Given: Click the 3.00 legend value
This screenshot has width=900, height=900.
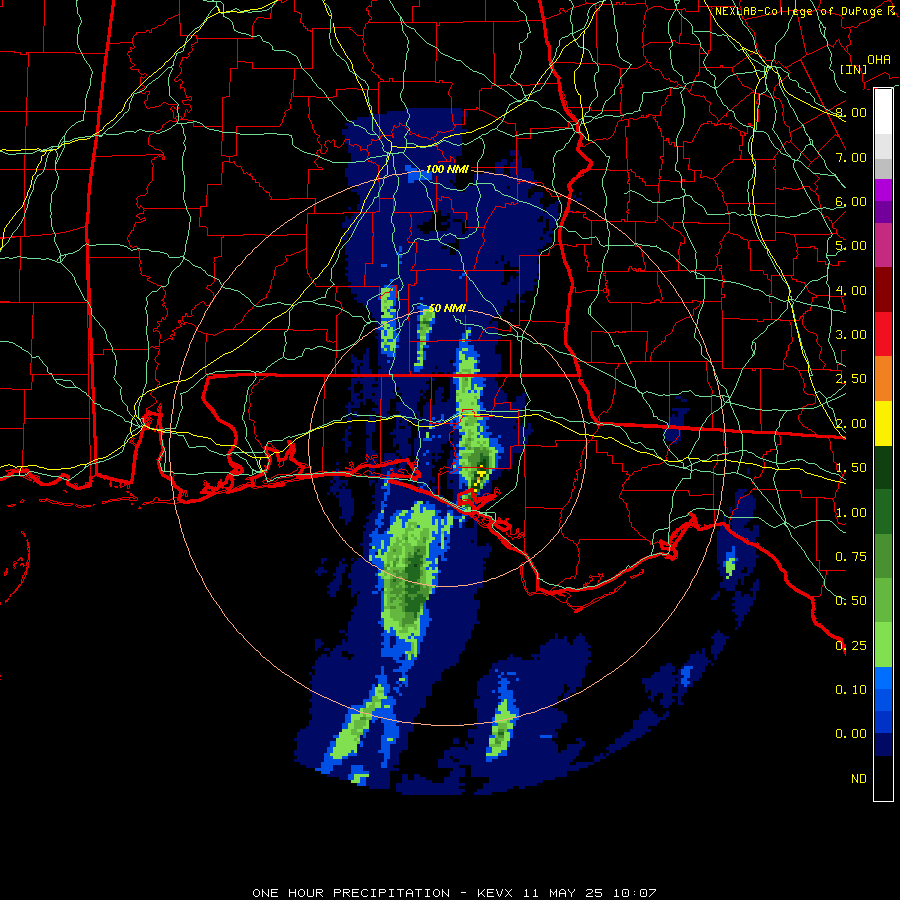Looking at the screenshot, I should [x=851, y=335].
